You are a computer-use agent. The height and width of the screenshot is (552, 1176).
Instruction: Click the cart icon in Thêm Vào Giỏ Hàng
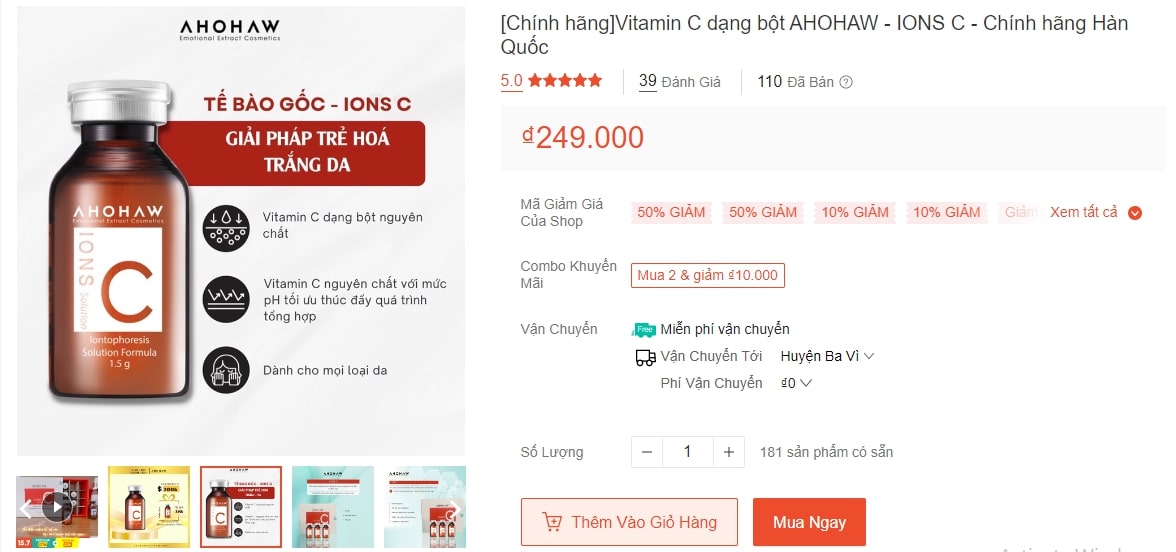tap(551, 522)
